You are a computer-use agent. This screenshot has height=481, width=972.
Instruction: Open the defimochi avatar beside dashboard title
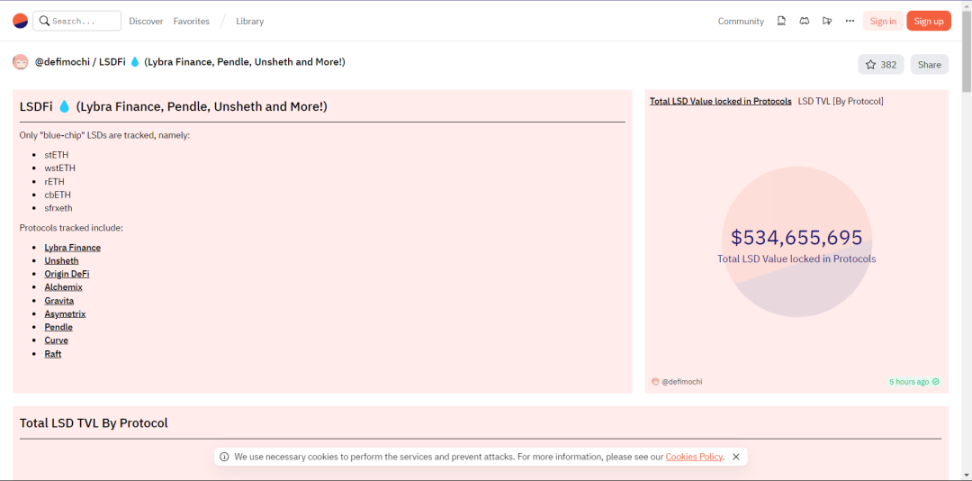click(20, 62)
